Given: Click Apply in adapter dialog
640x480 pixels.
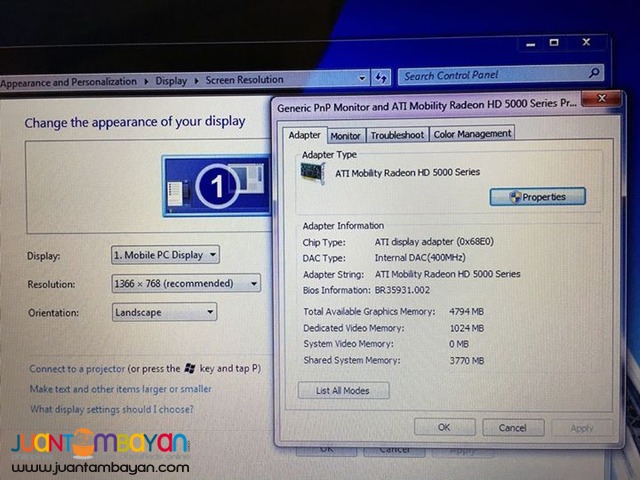Looking at the screenshot, I should (x=582, y=428).
